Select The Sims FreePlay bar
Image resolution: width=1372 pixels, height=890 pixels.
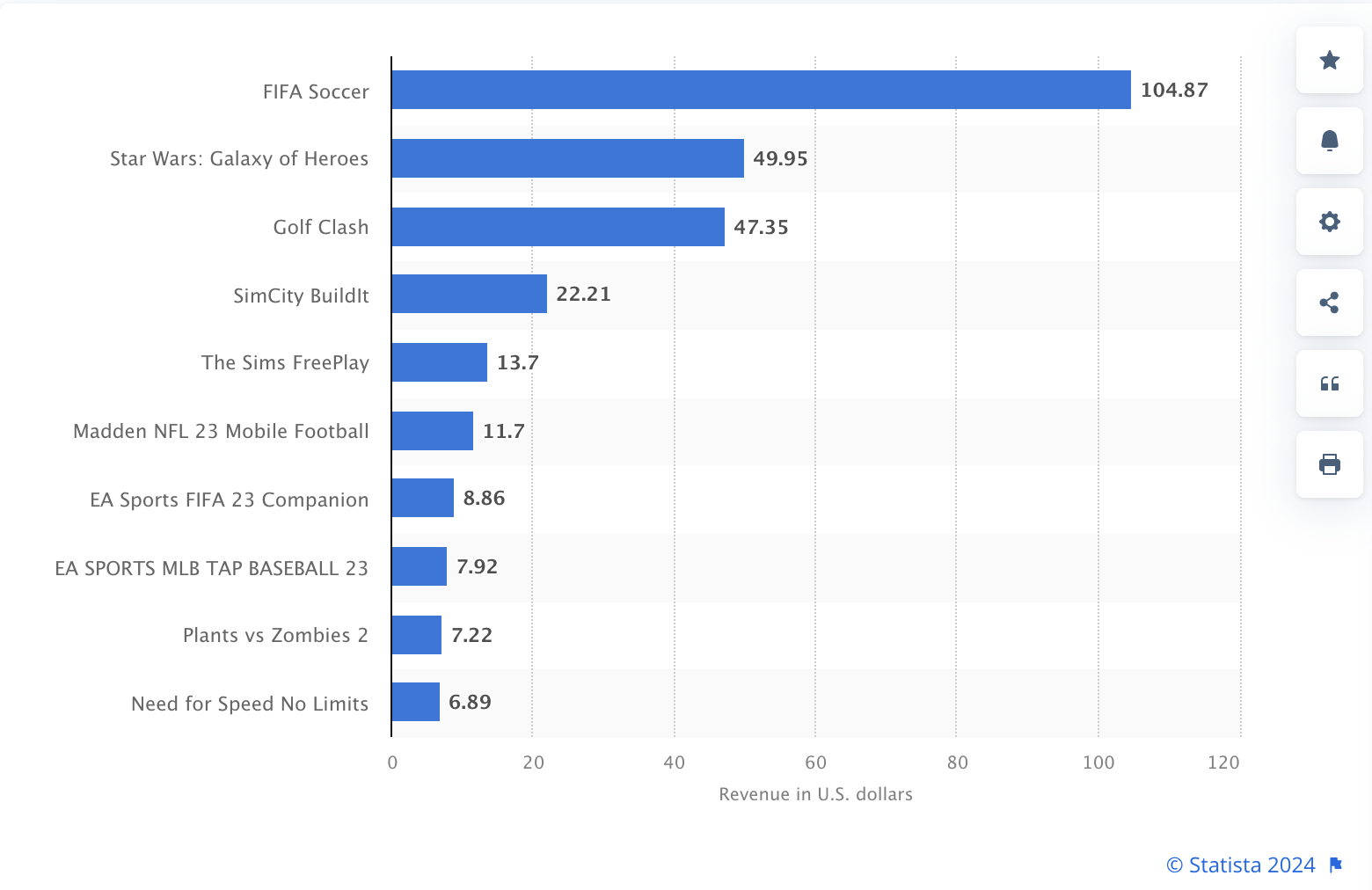point(439,362)
